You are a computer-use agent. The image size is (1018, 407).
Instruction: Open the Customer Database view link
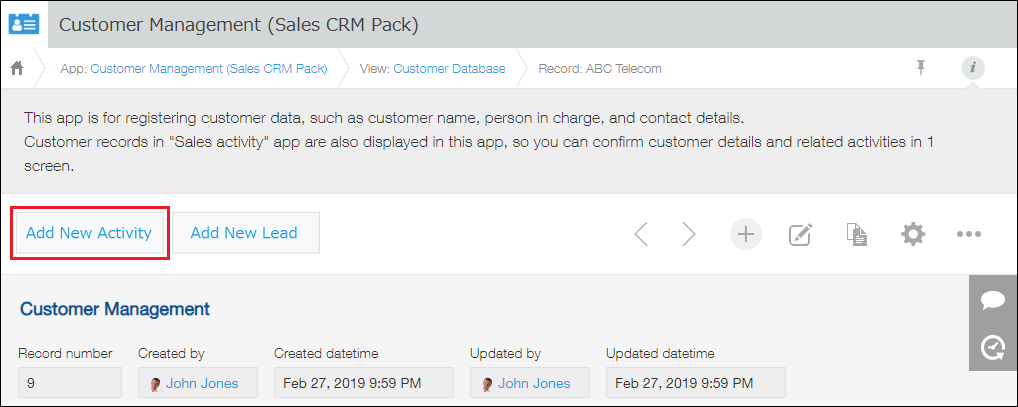pos(449,69)
